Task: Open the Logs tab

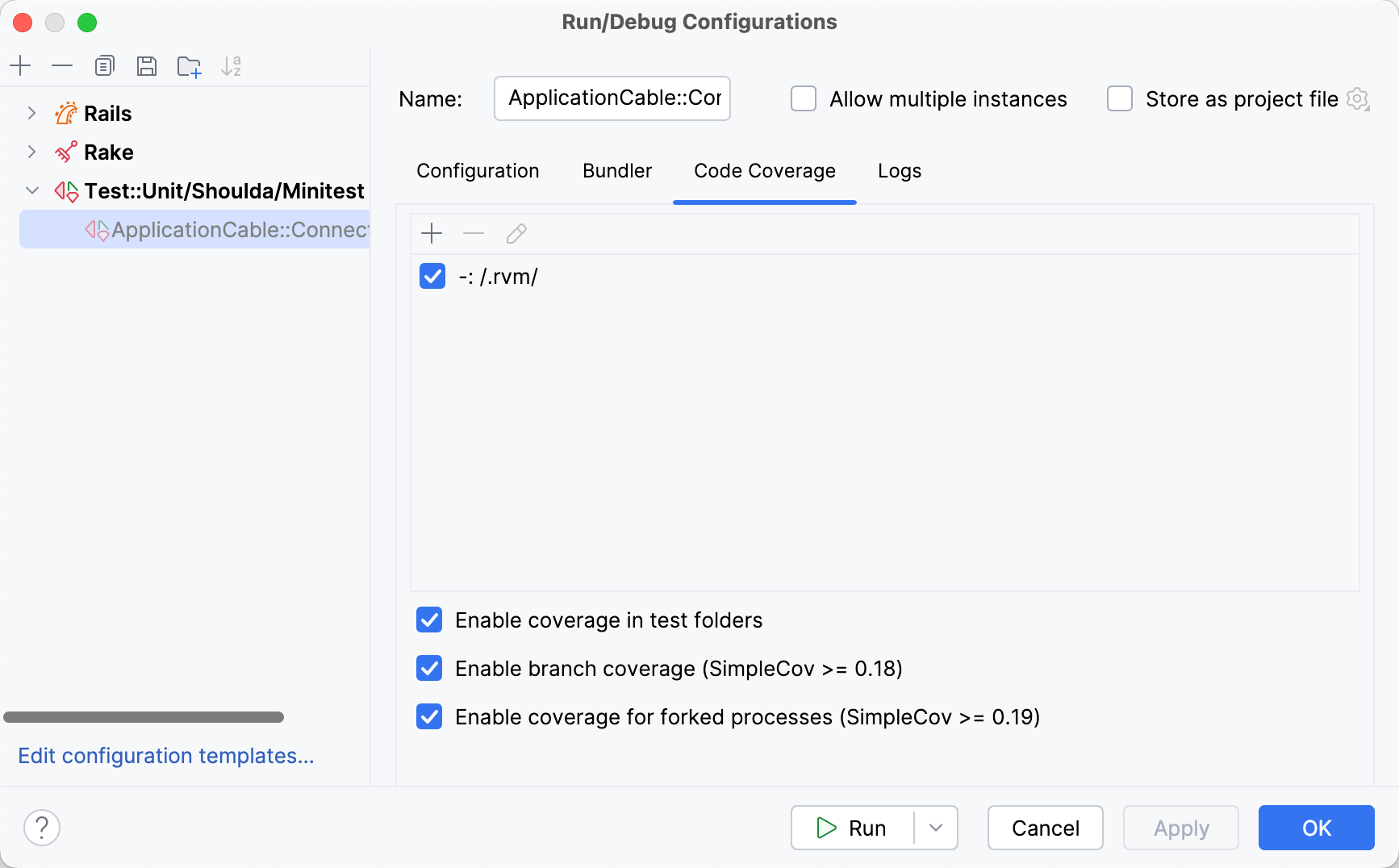Action: 899,171
